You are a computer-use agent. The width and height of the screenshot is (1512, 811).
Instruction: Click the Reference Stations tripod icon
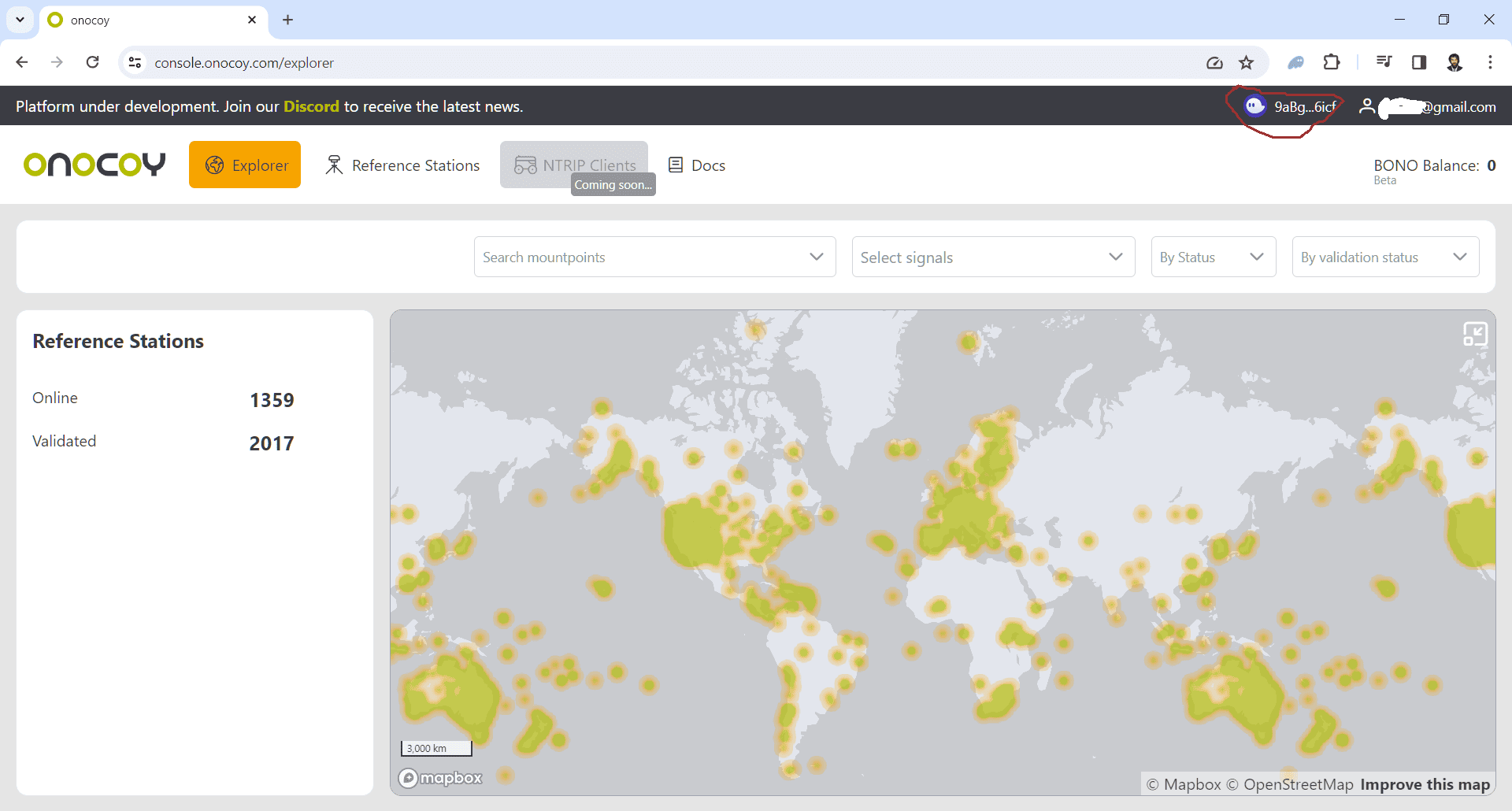click(334, 165)
